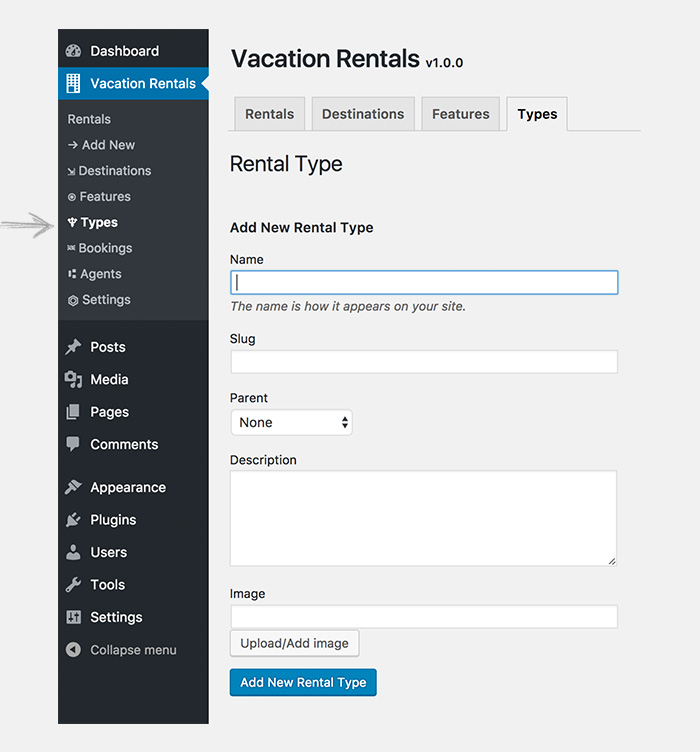Click the Media library icon
This screenshot has width=700, height=752.
tap(73, 379)
